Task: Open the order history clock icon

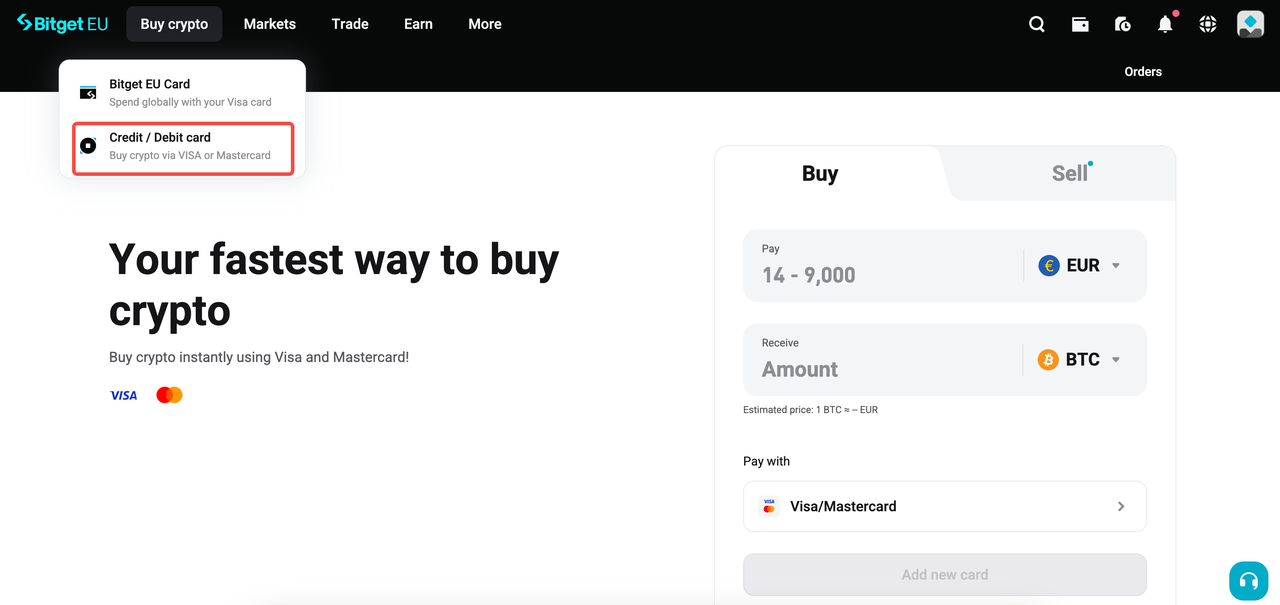Action: click(x=1123, y=24)
